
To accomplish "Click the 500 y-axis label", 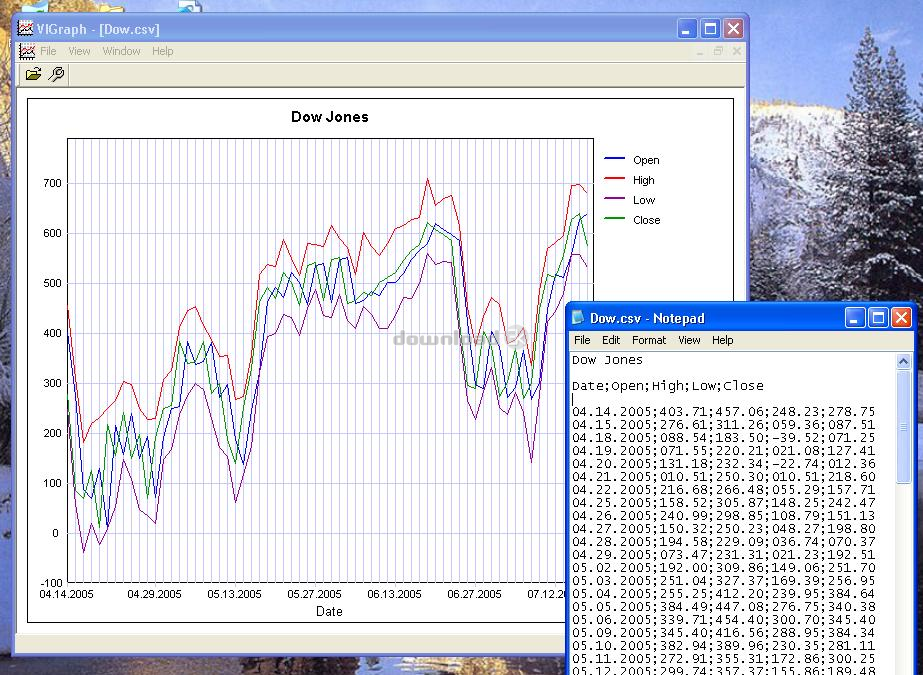I will [x=52, y=283].
